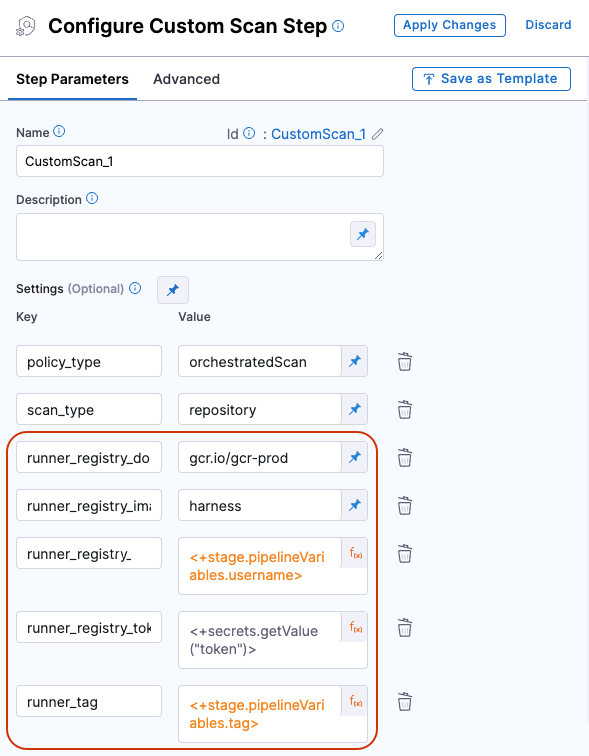Screen dimensions: 589x756
Task: Click the Name input field with CustomScan_1
Action: pyautogui.click(x=200, y=161)
